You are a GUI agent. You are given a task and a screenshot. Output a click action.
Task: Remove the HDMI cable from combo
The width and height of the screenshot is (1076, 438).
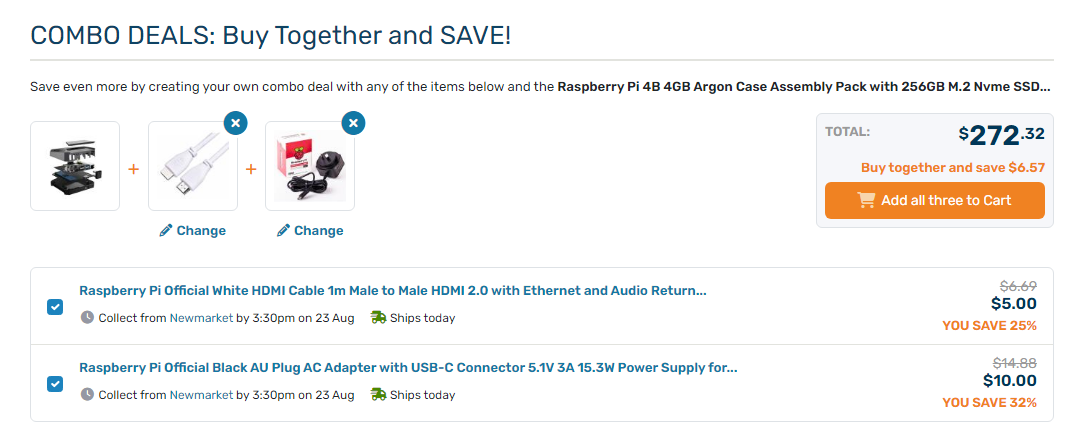(235, 123)
